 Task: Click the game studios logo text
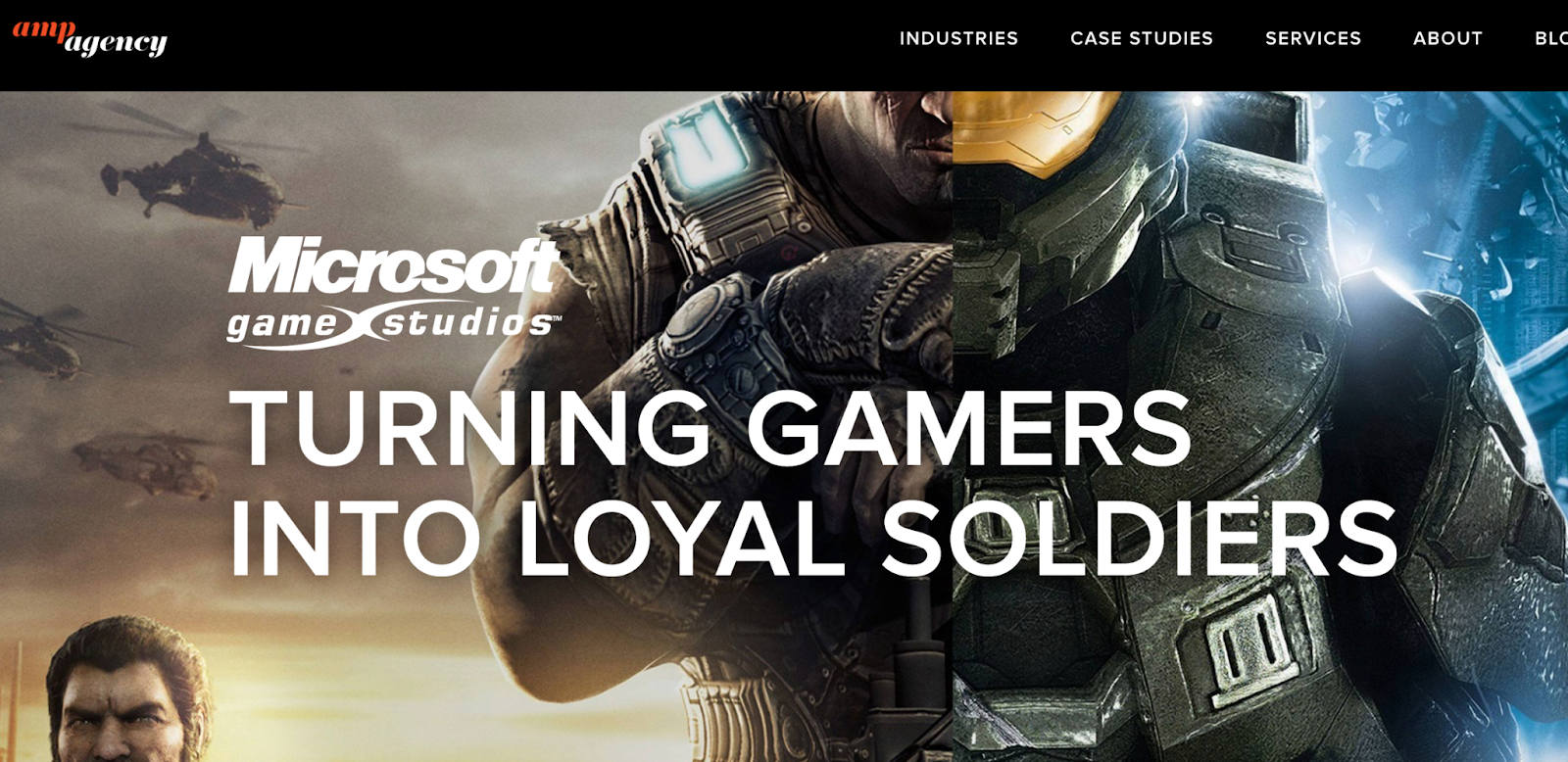[394, 323]
